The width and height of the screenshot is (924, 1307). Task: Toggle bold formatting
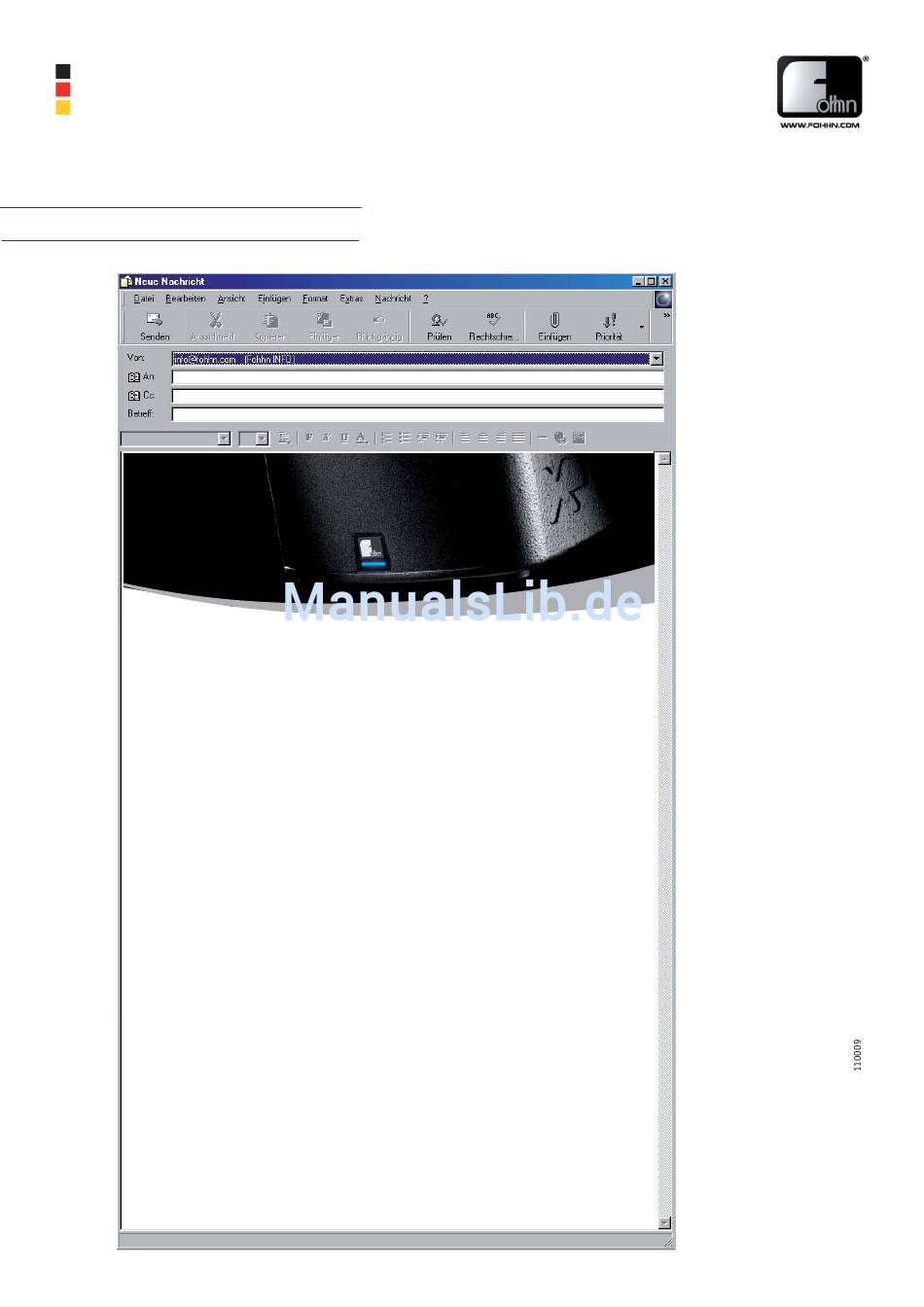point(309,439)
